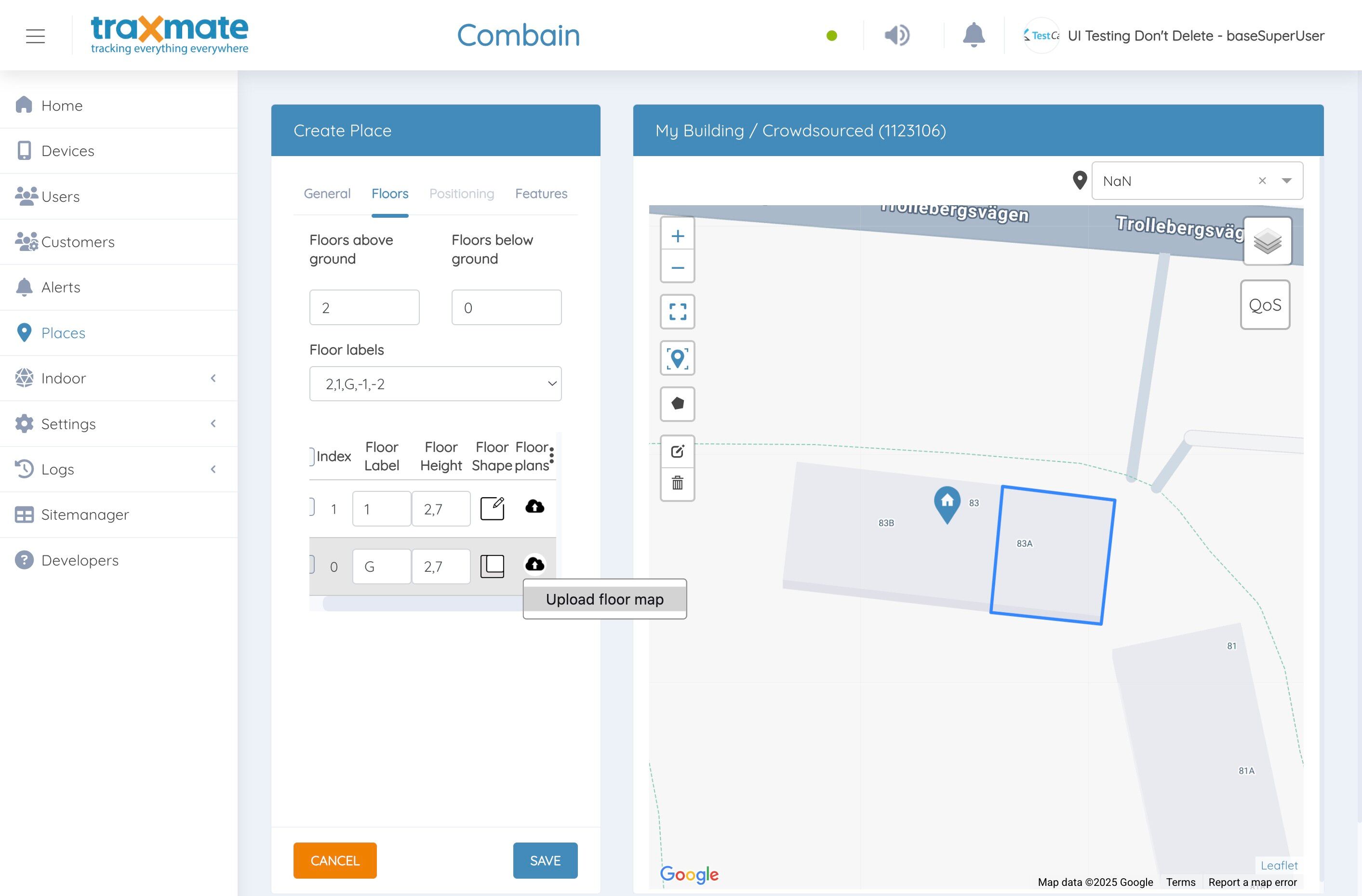
Task: Open the notifications bell
Action: (973, 36)
